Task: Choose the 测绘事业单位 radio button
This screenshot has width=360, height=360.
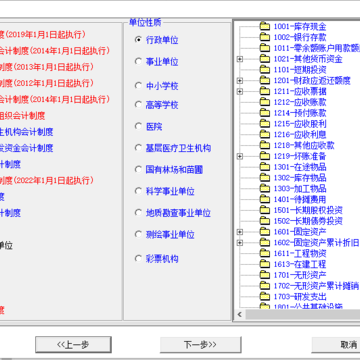Action: [x=138, y=234]
